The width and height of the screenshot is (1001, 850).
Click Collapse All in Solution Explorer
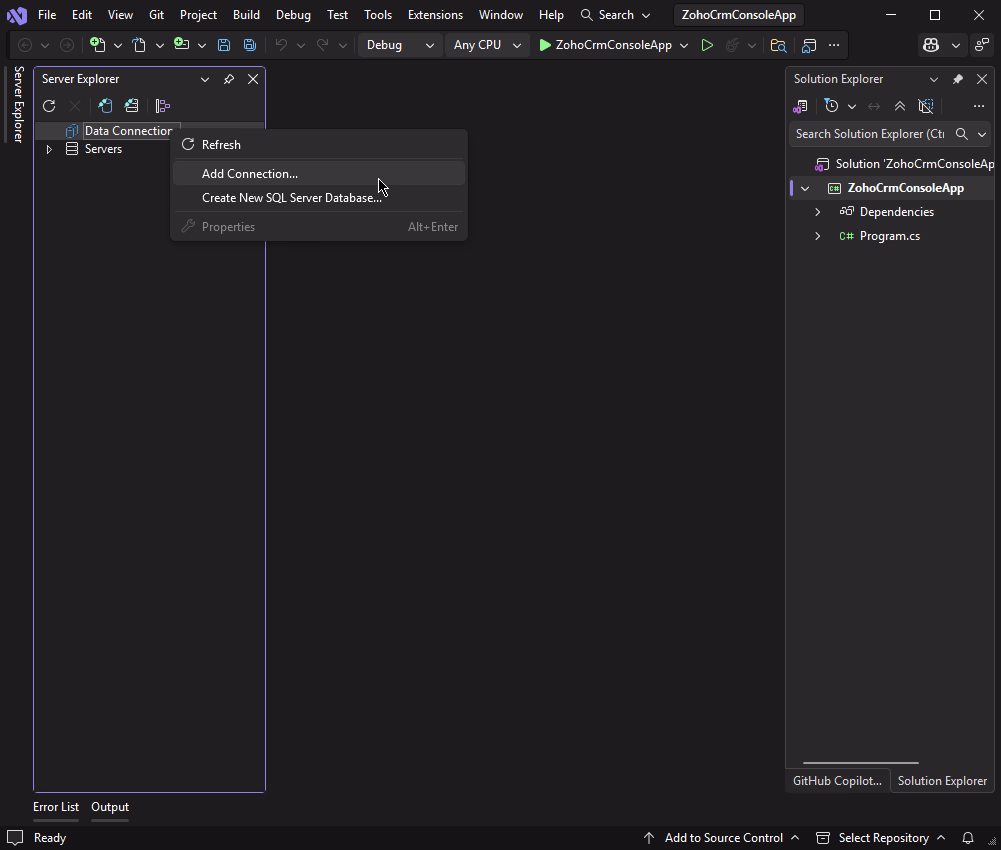tap(900, 106)
